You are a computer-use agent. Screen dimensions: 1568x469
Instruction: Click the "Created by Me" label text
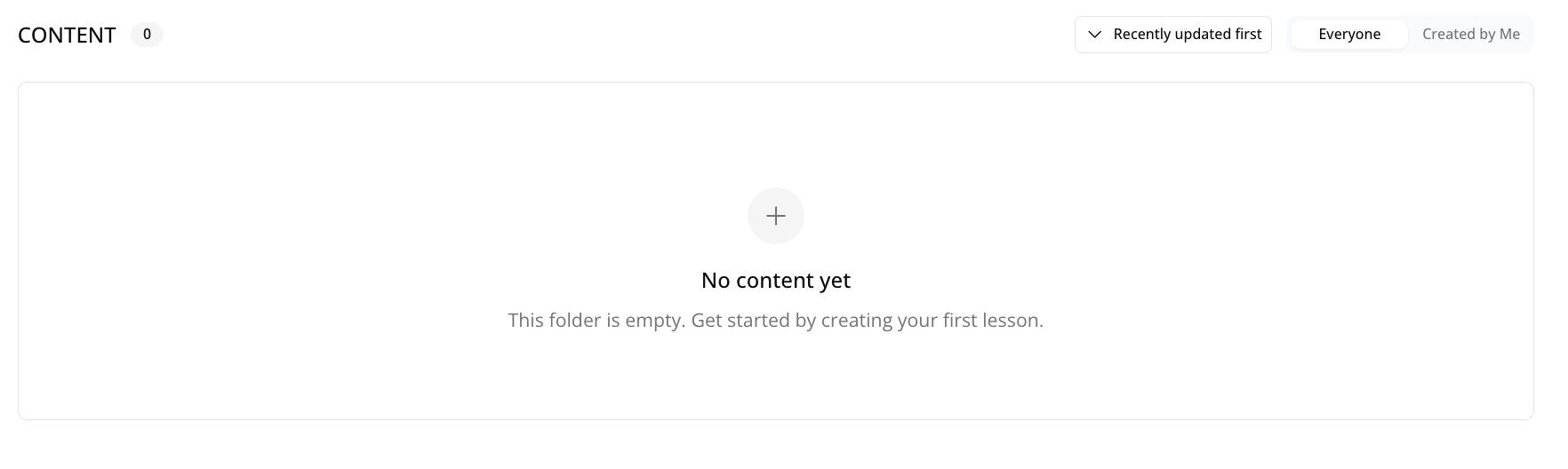tap(1470, 35)
